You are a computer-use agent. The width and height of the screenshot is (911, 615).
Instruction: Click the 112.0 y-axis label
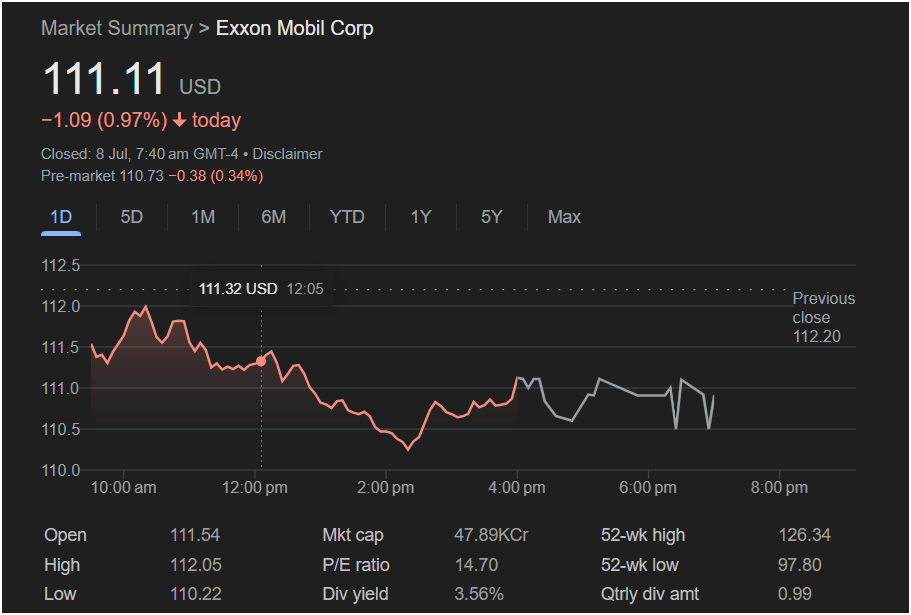coord(60,306)
